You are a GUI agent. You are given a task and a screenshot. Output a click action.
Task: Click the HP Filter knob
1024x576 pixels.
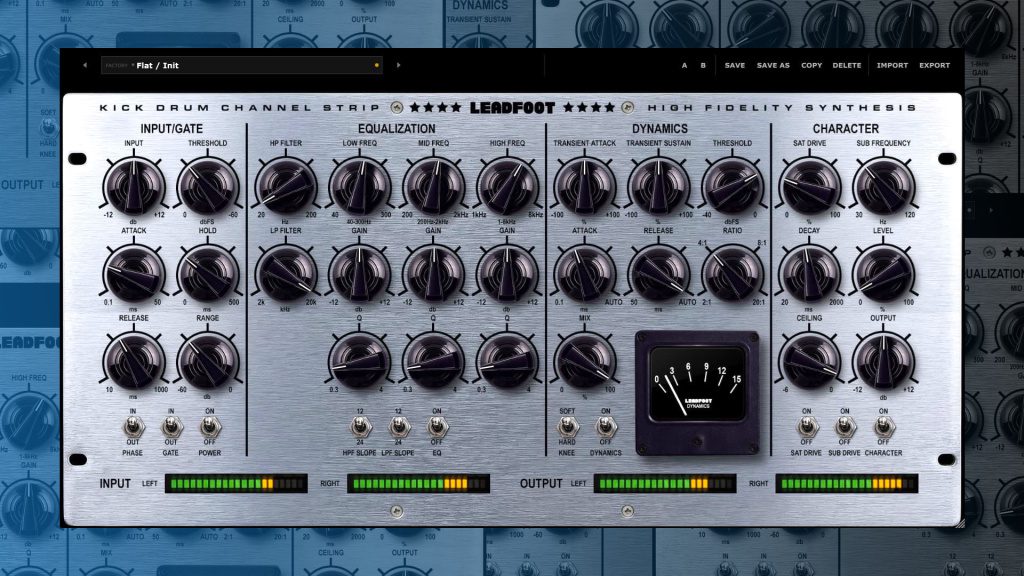[285, 186]
